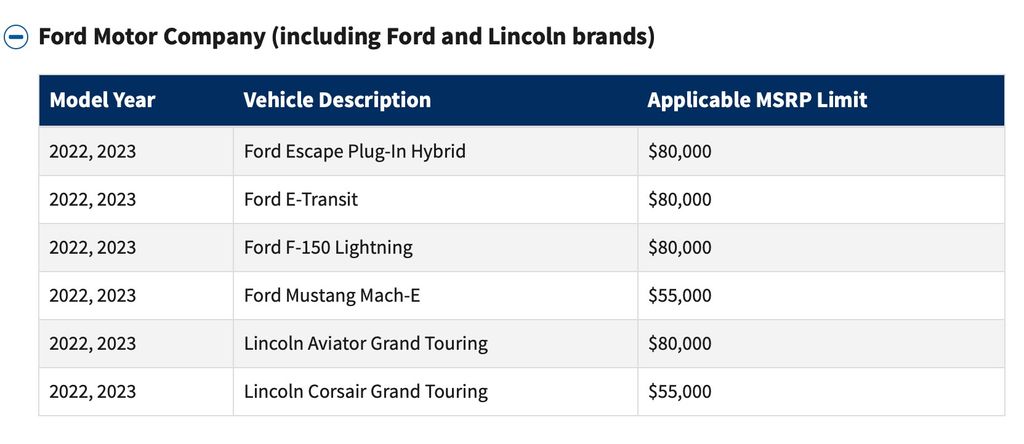Select the Lincoln Aviator Grand Touring cell
This screenshot has width=1024, height=444.
click(x=366, y=344)
